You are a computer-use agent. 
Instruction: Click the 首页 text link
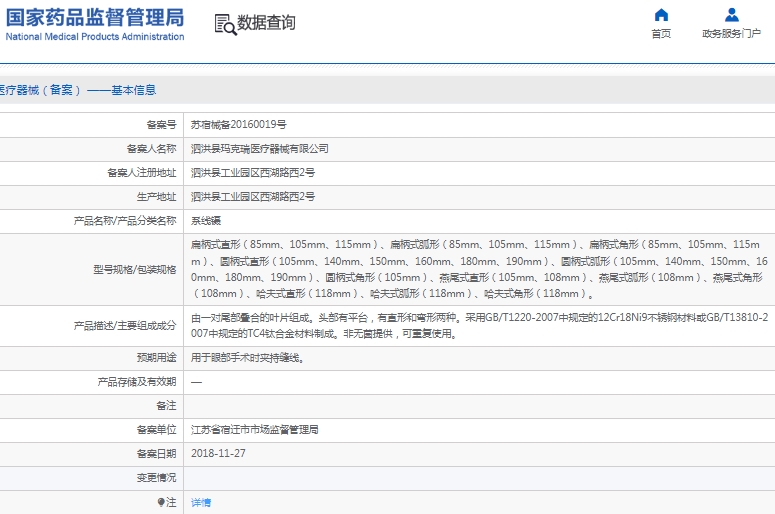[x=661, y=34]
